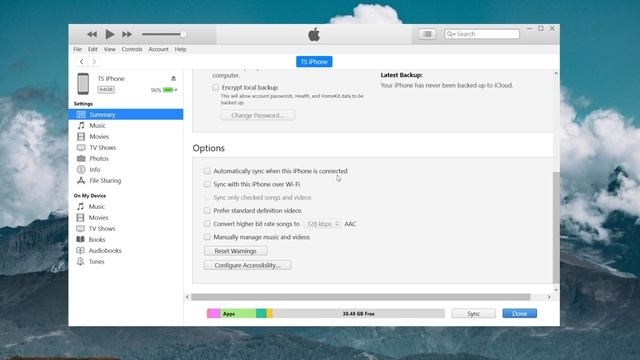Click the green Apps storage segment

tap(238, 313)
